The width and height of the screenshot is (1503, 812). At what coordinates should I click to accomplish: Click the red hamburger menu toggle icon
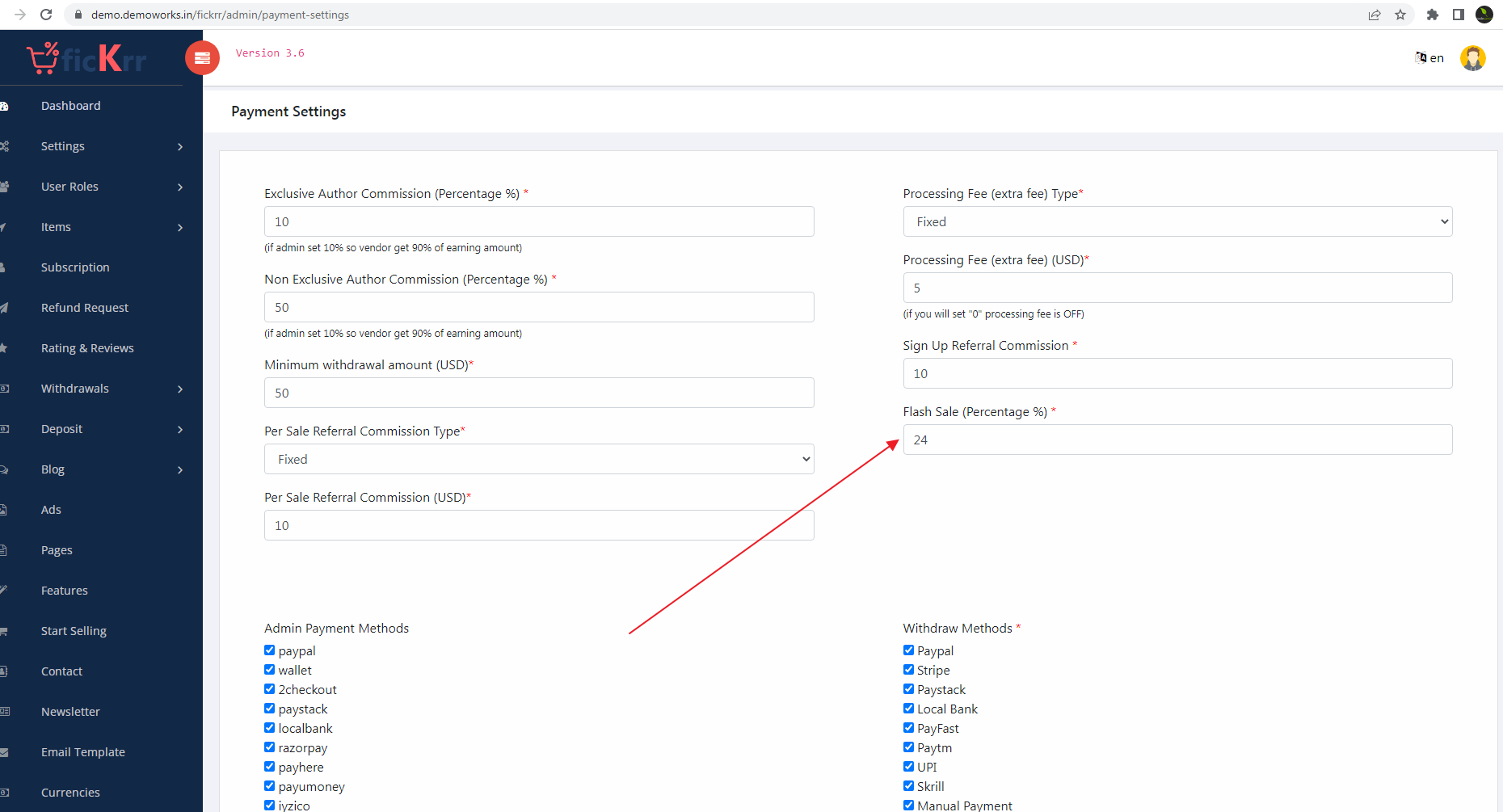tap(202, 58)
